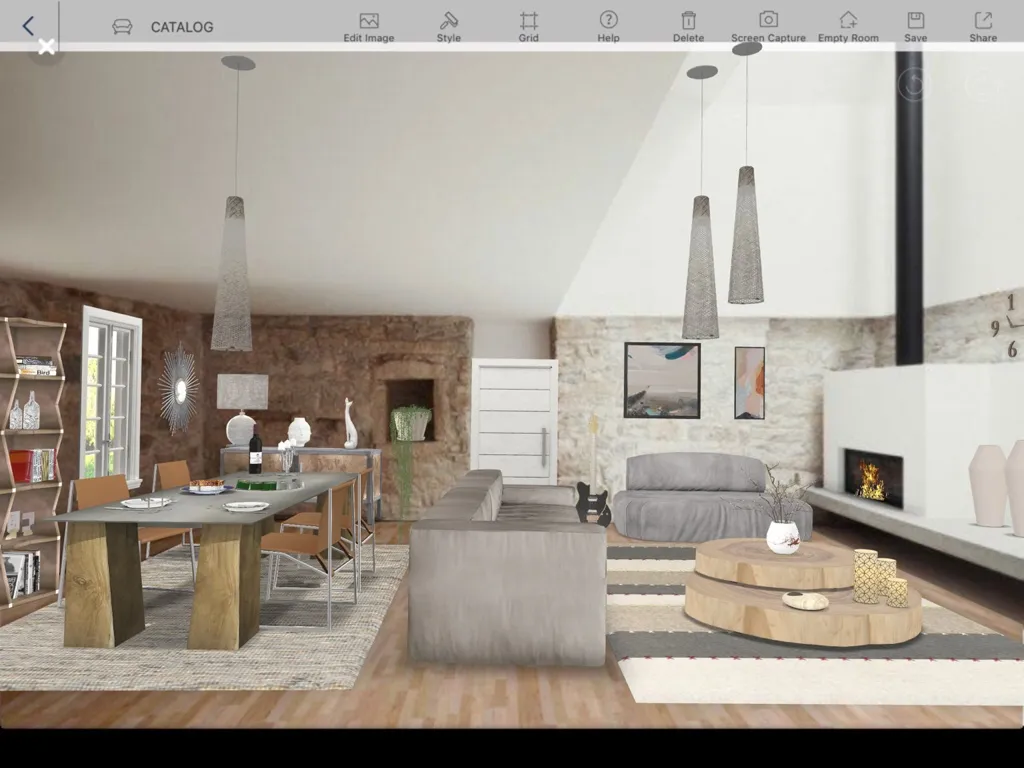Save the current design
1024x768 pixels.
pos(916,27)
